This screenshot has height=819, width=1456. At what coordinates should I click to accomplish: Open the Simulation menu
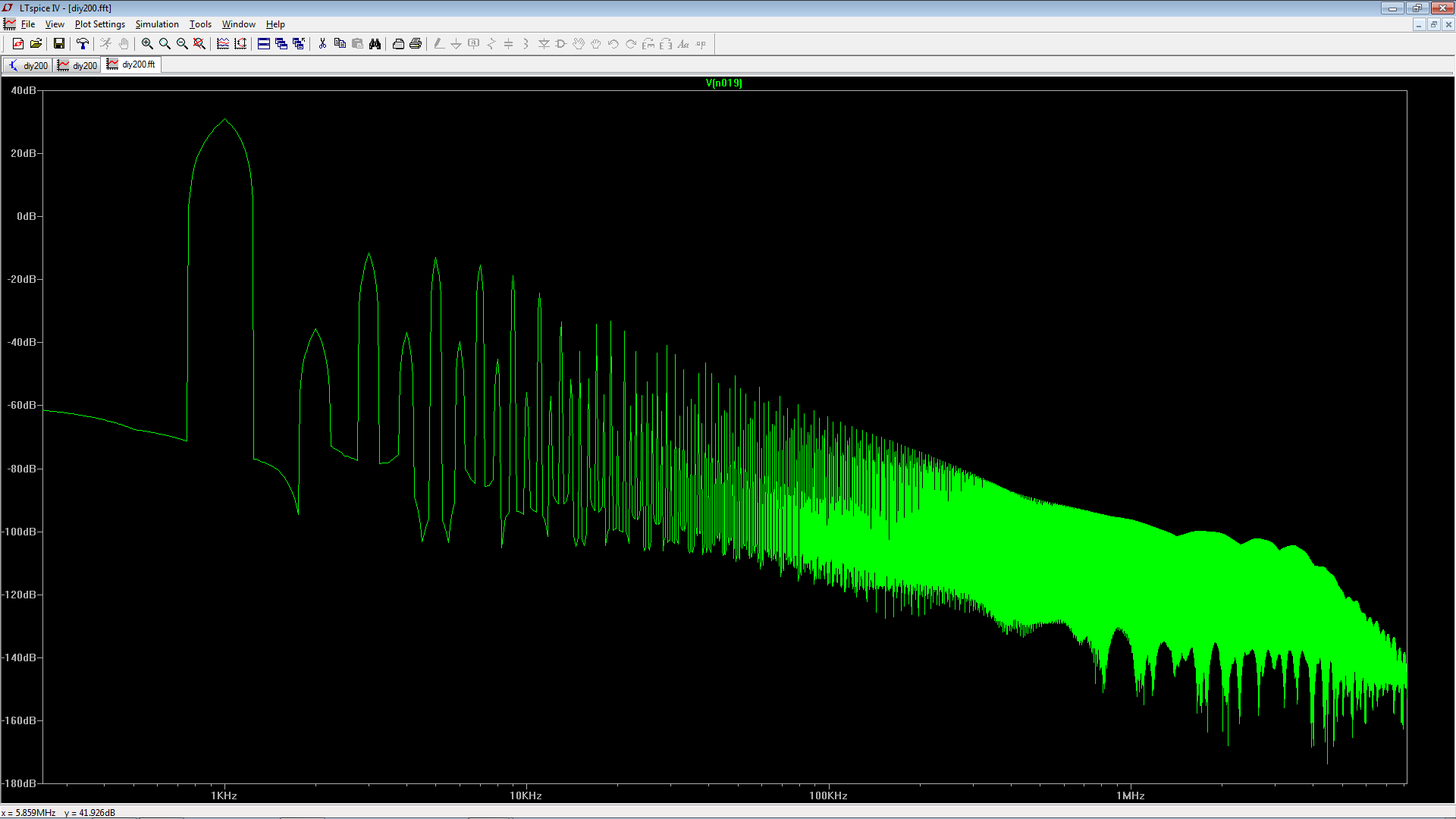157,24
